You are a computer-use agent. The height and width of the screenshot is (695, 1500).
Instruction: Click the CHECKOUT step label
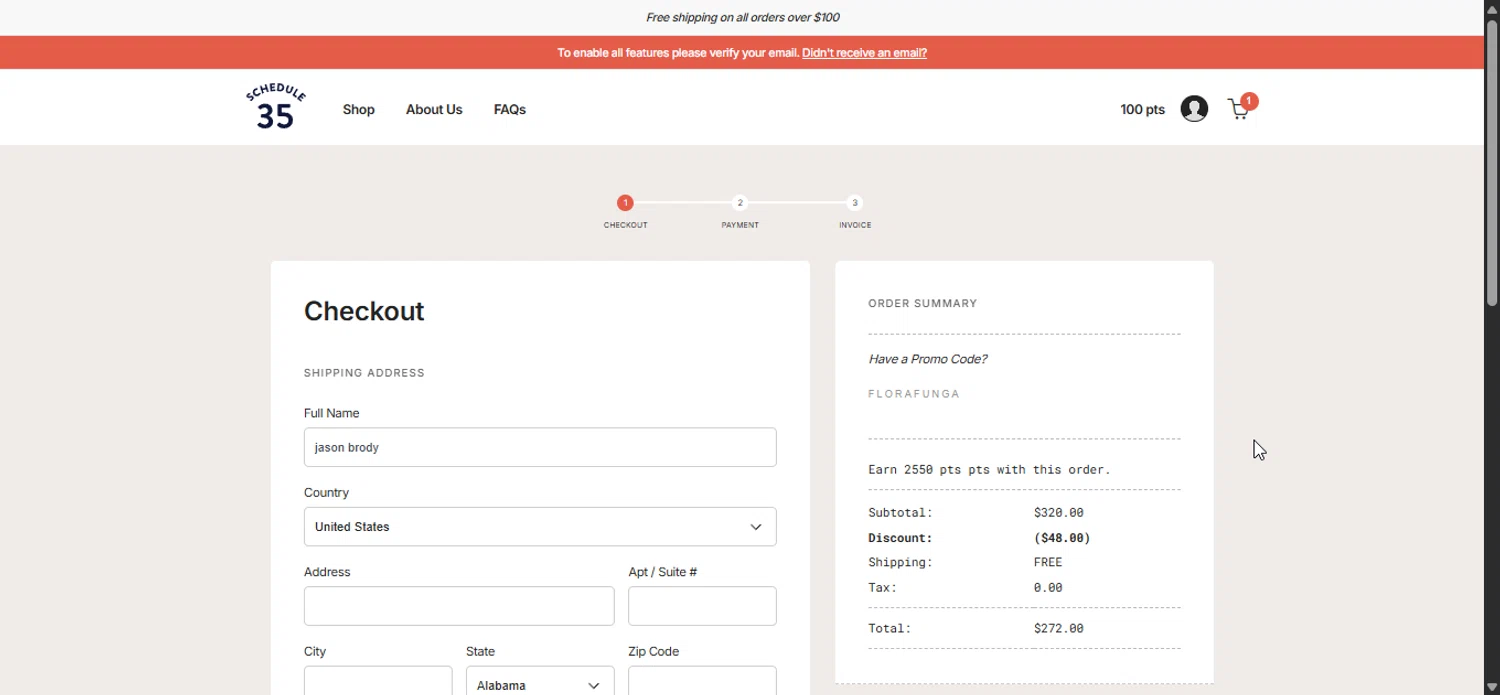(625, 225)
